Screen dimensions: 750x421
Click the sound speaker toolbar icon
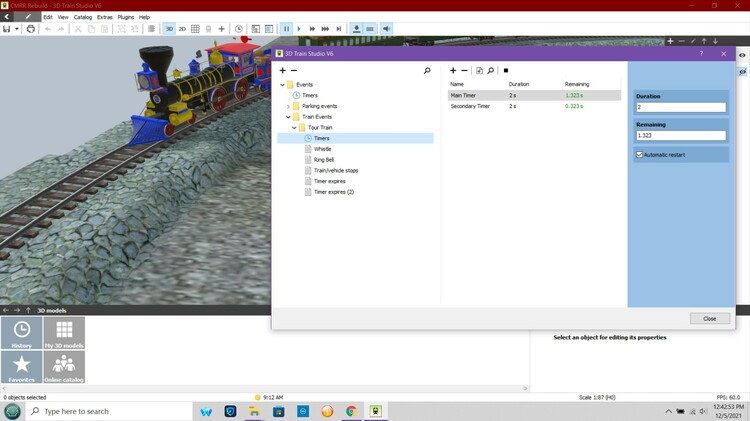pos(387,29)
